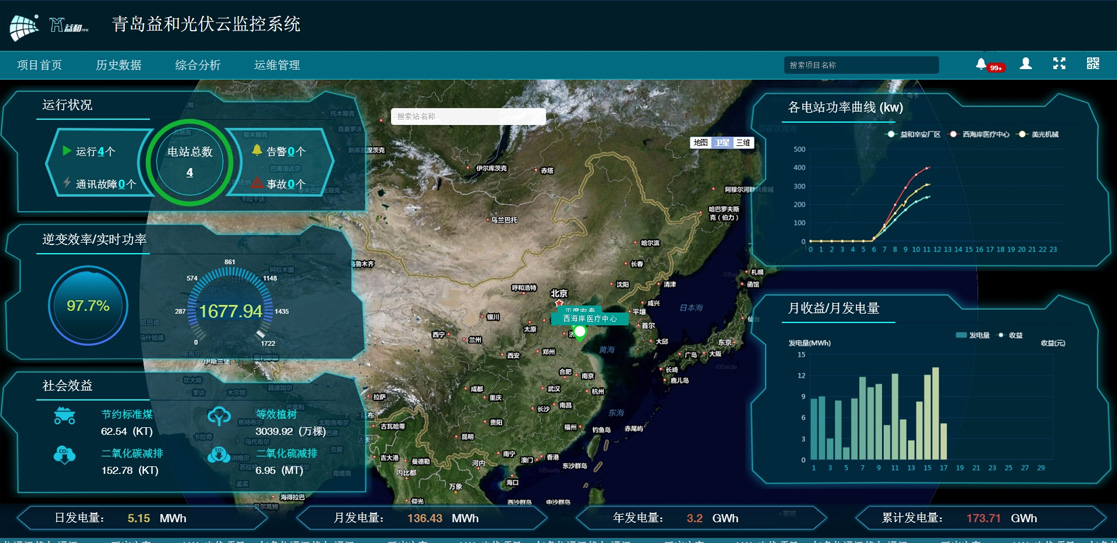Open the 综合分析 menu
Viewport: 1117px width, 543px height.
click(198, 65)
